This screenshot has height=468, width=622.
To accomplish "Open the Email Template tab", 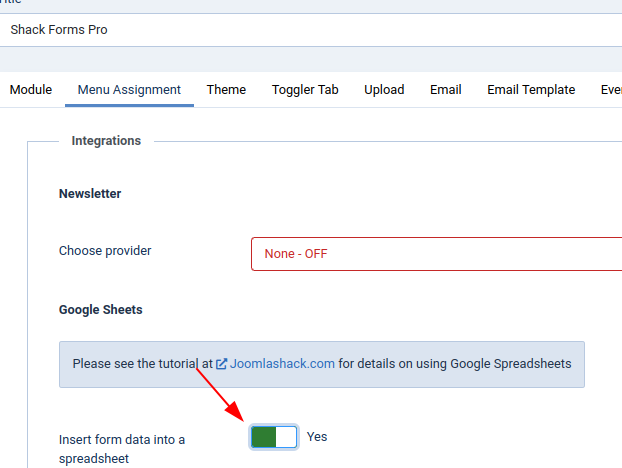I will [x=531, y=90].
